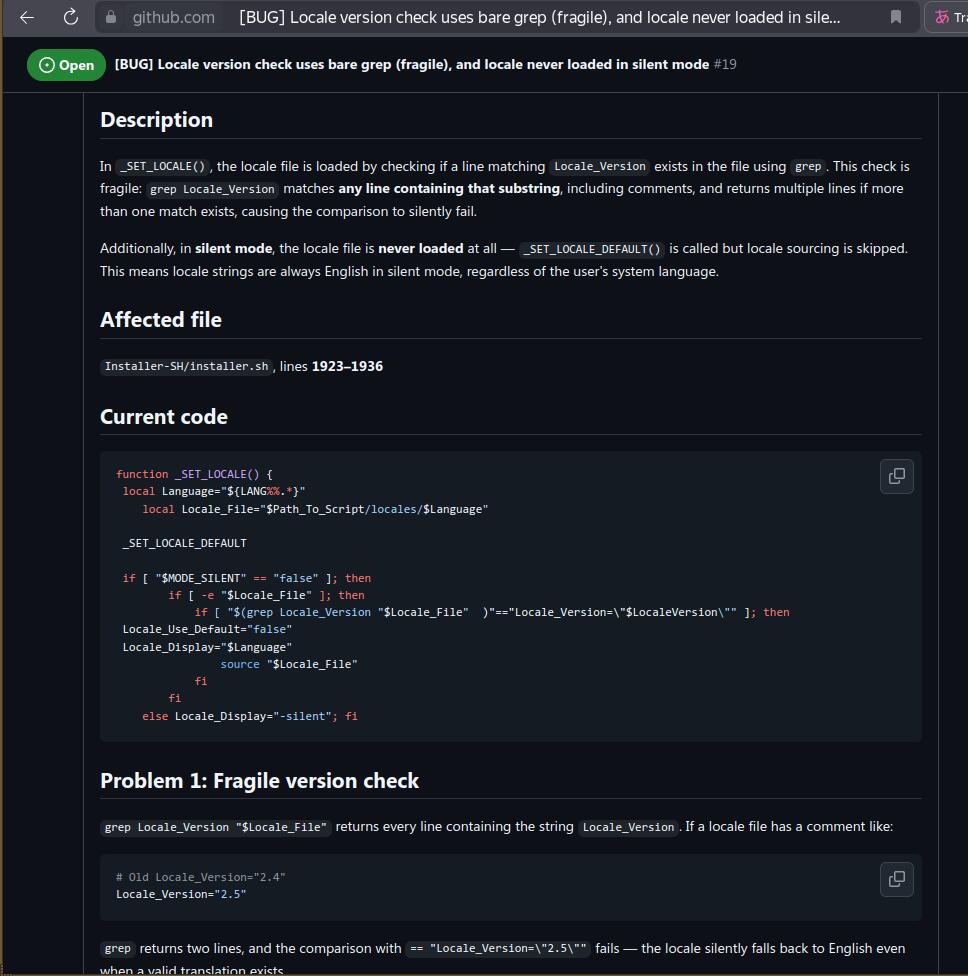Screen dimensions: 968x976
Task: Reload the page with the refresh icon
Action: [71, 17]
